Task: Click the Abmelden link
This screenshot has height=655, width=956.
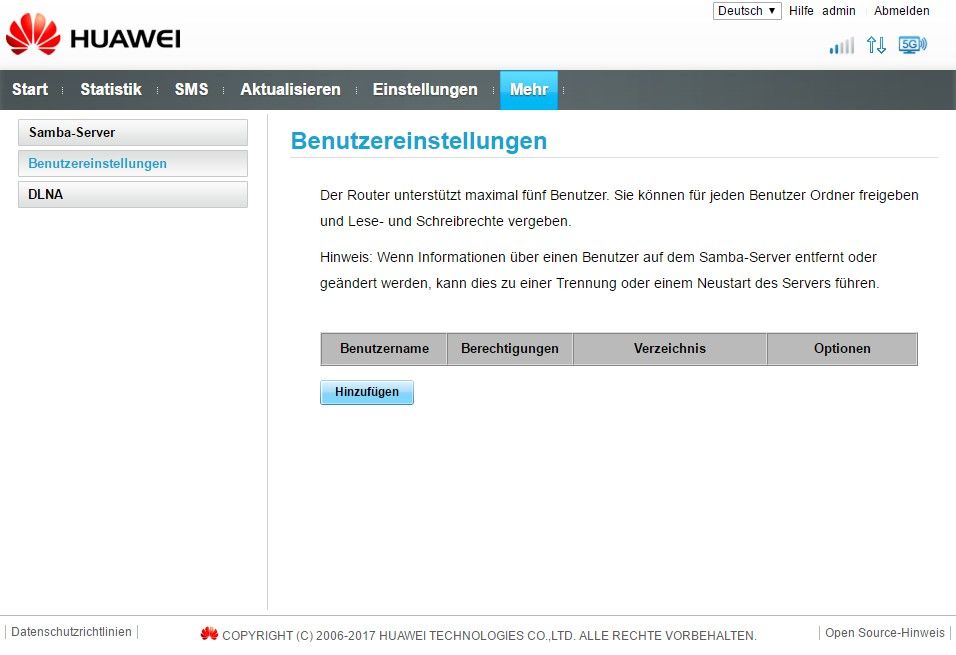Action: tap(901, 11)
